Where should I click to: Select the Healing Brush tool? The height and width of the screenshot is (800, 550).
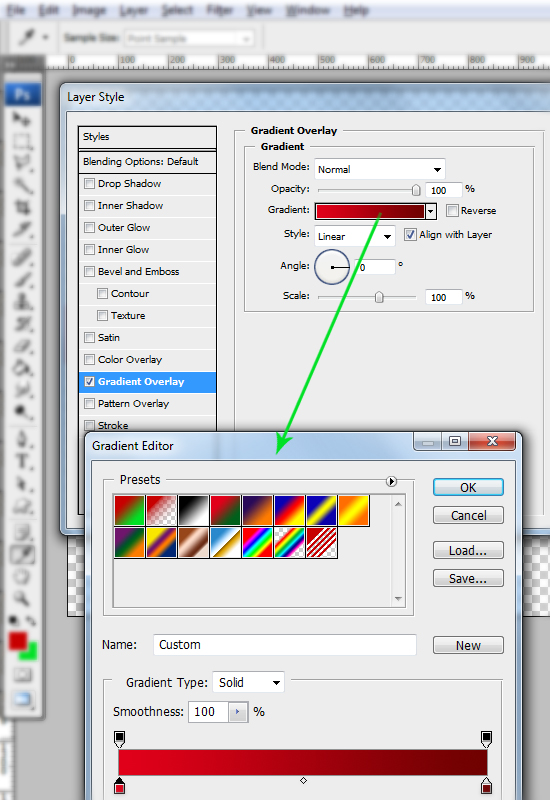(x=21, y=257)
